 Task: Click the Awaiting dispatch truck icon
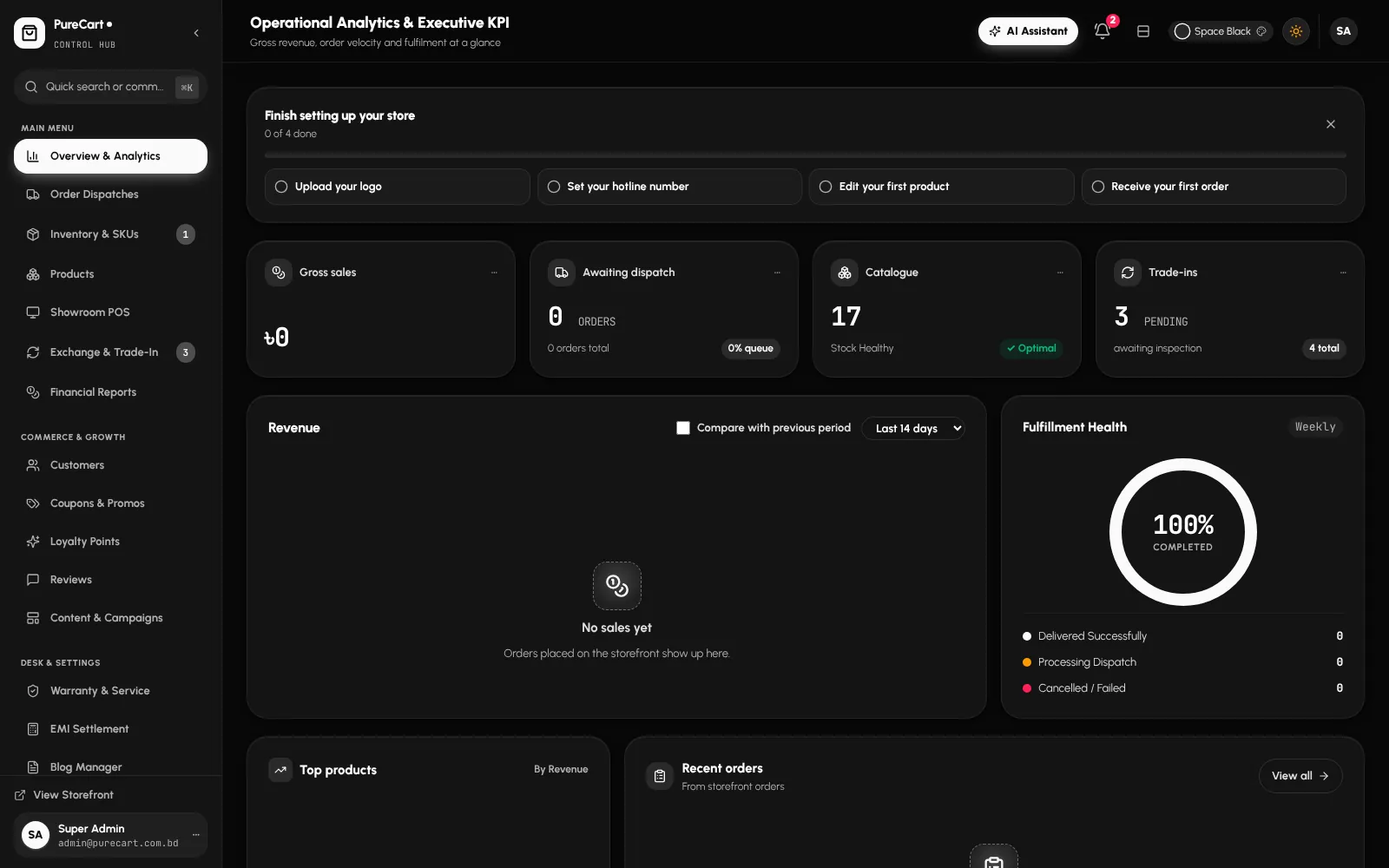[x=562, y=273]
